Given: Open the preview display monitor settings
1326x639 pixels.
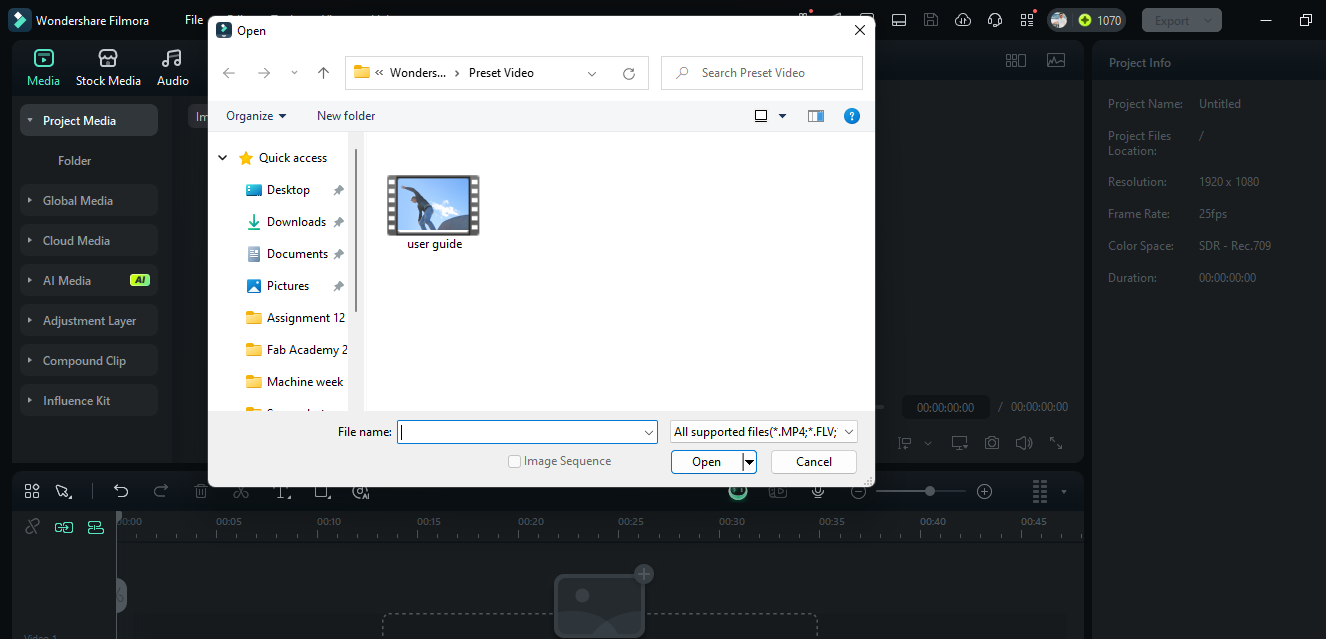Looking at the screenshot, I should [x=959, y=442].
